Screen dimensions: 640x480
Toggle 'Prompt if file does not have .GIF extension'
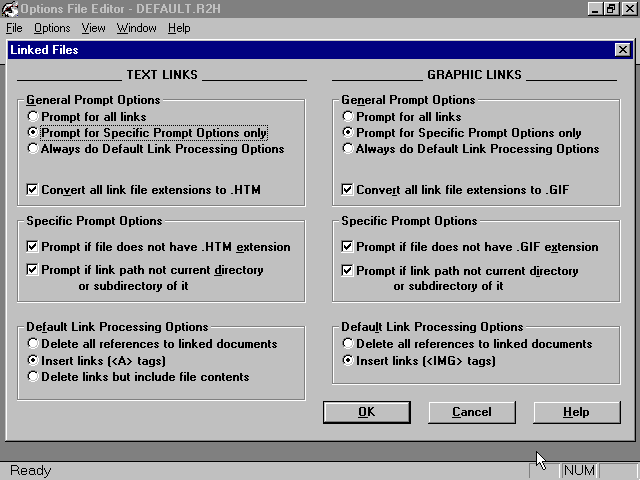coord(349,247)
